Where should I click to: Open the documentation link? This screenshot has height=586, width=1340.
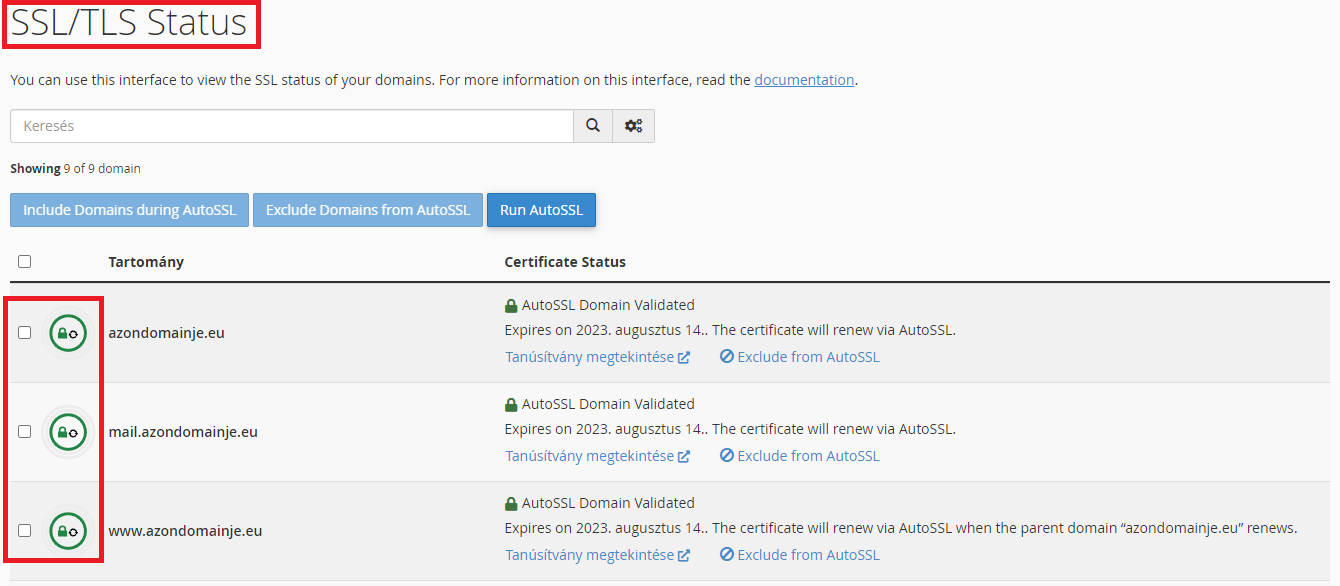pos(804,80)
